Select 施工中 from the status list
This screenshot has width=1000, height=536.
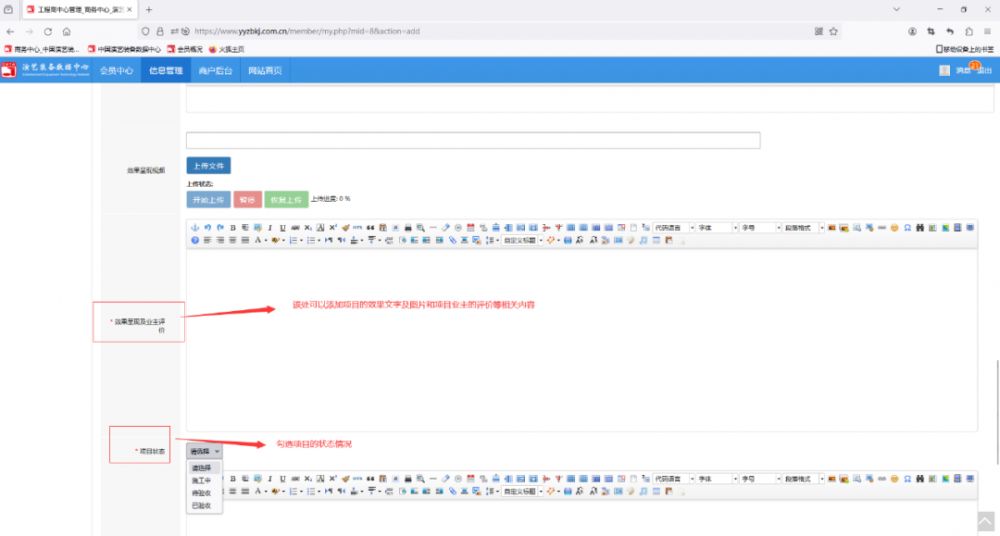pos(199,481)
